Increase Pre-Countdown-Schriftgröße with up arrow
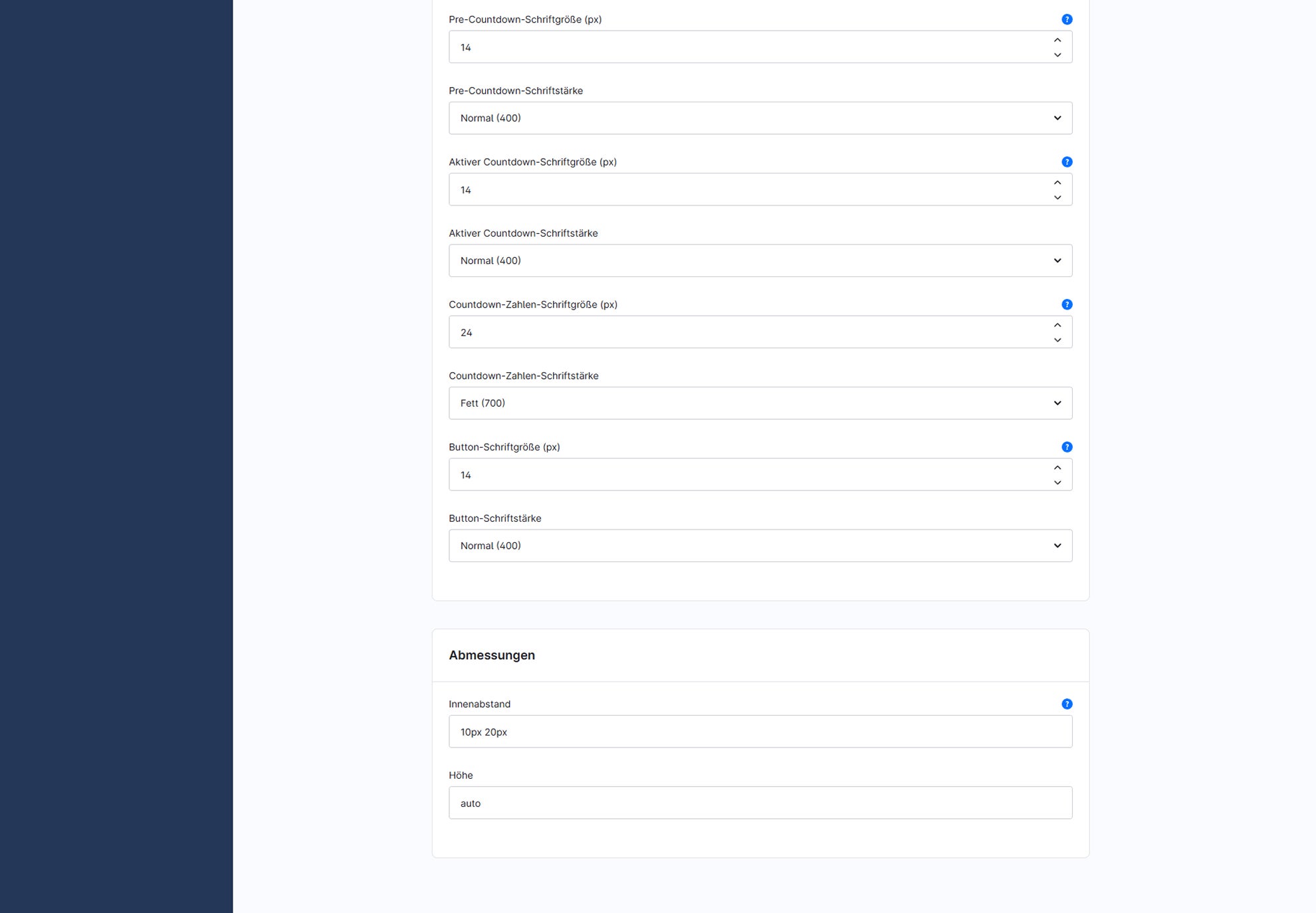 pyautogui.click(x=1057, y=40)
